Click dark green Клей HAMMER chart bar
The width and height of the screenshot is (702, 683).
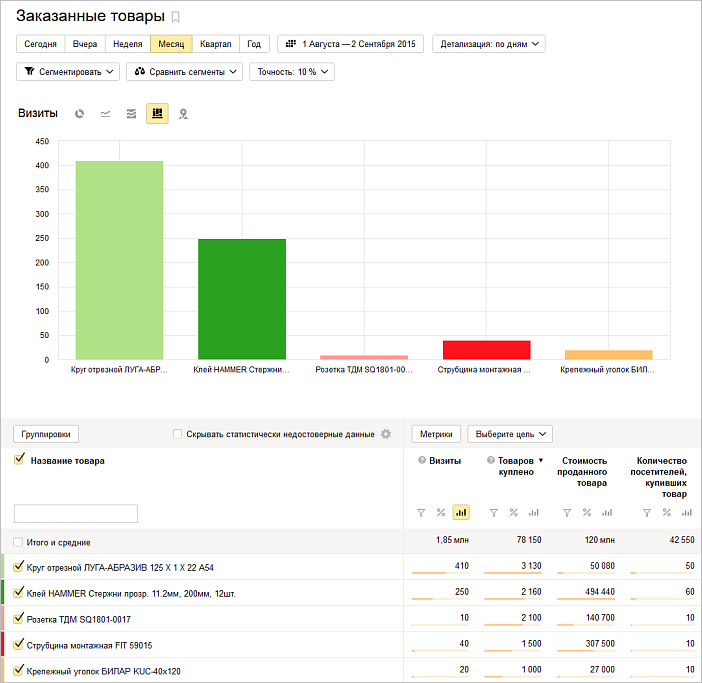[242, 299]
